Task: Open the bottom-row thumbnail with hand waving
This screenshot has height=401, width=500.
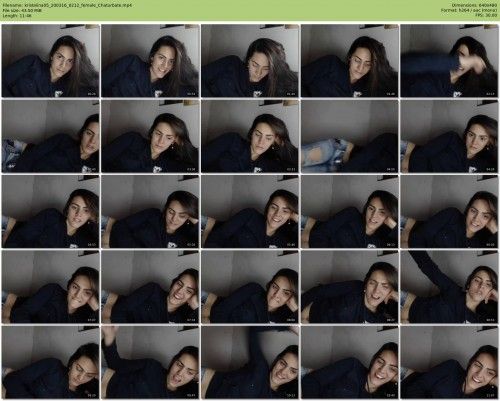Action: coord(150,362)
